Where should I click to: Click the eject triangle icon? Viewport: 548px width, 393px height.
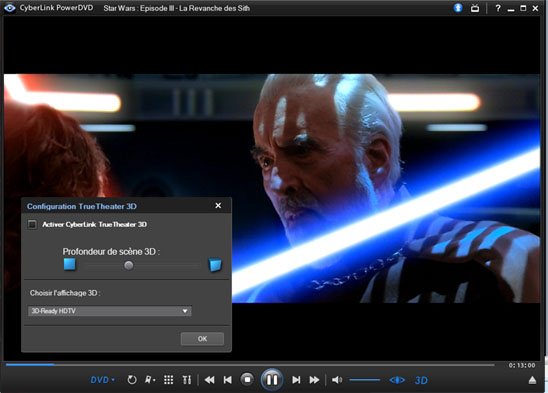(x=532, y=380)
